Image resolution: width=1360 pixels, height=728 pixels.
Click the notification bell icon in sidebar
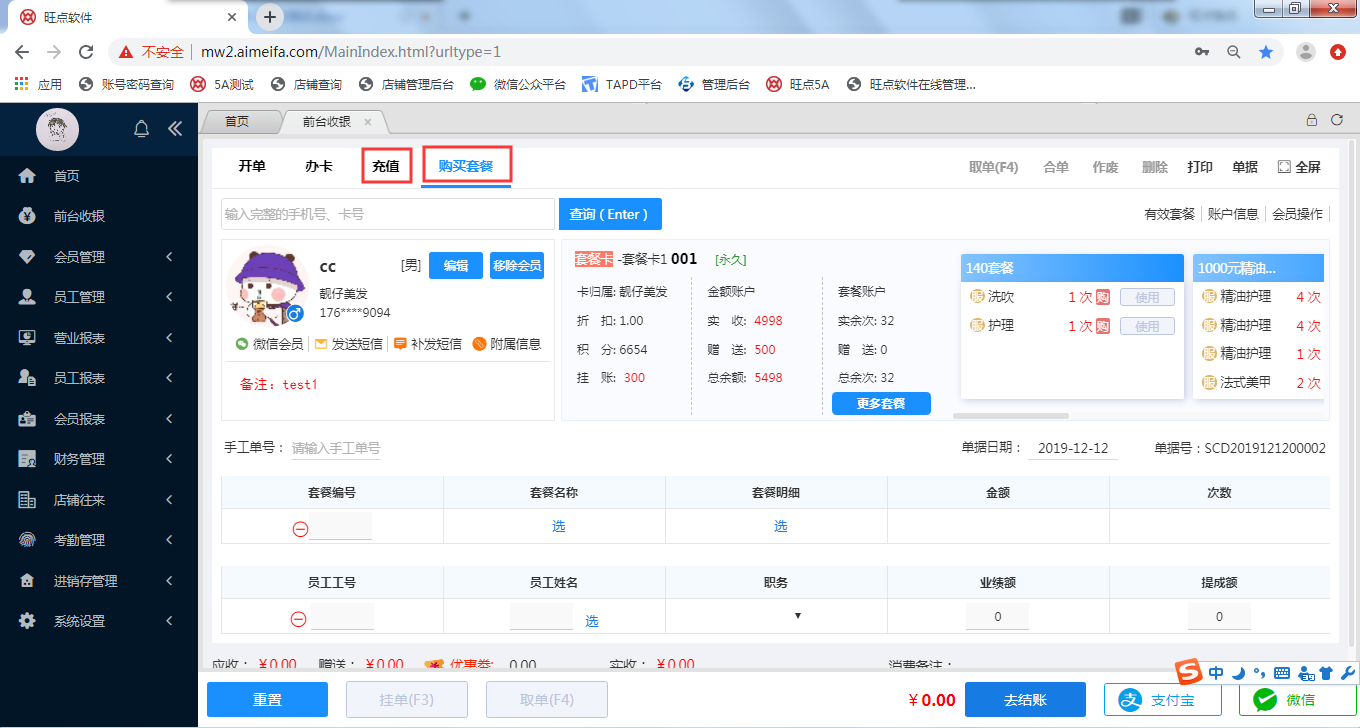[x=142, y=128]
